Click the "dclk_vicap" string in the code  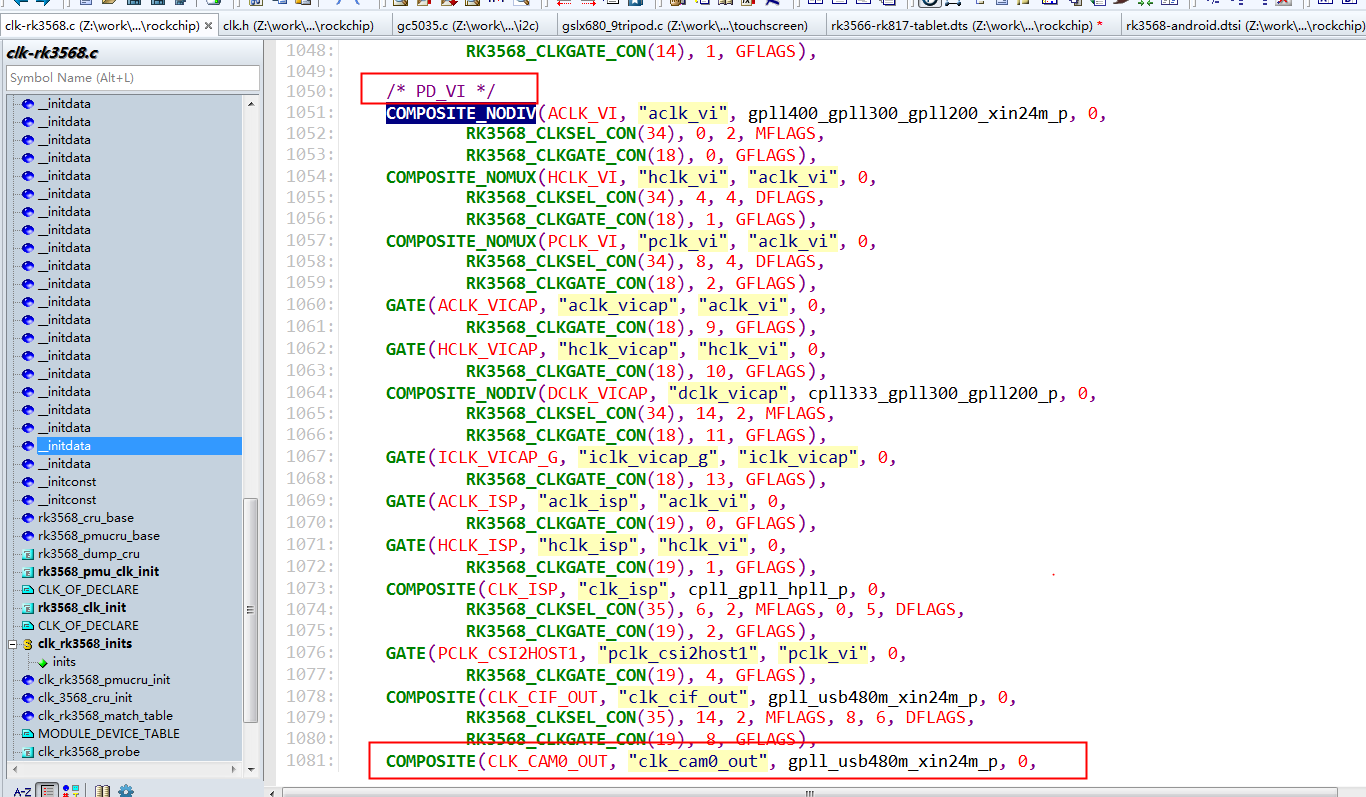click(x=728, y=394)
